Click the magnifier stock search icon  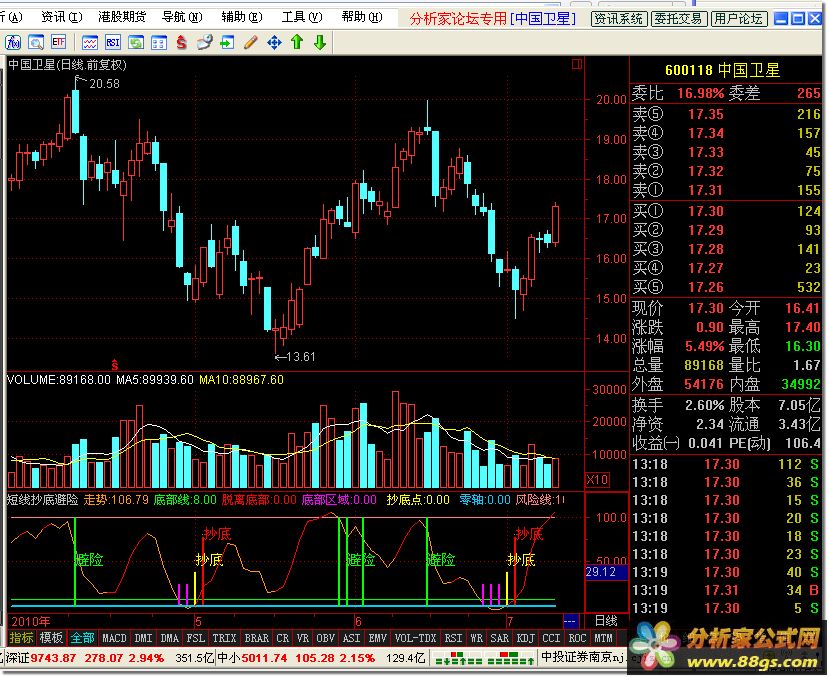click(36, 42)
